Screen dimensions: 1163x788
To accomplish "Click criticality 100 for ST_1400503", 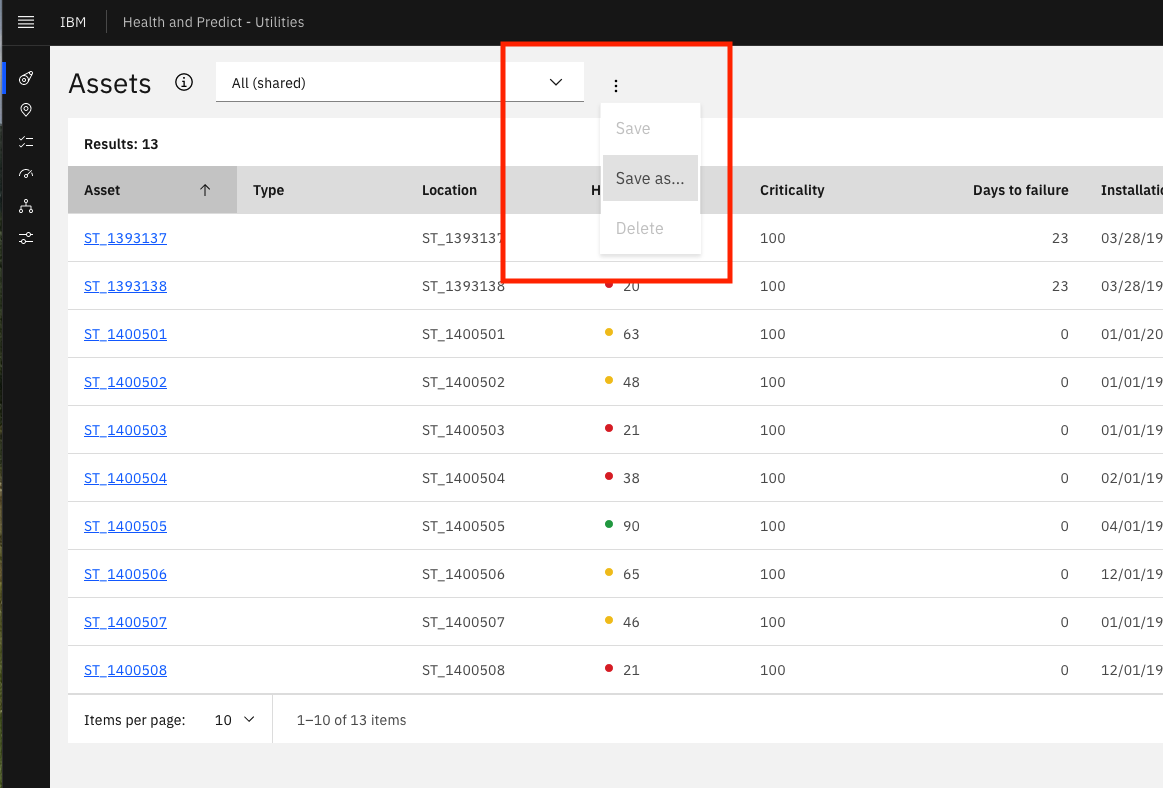I will click(773, 430).
